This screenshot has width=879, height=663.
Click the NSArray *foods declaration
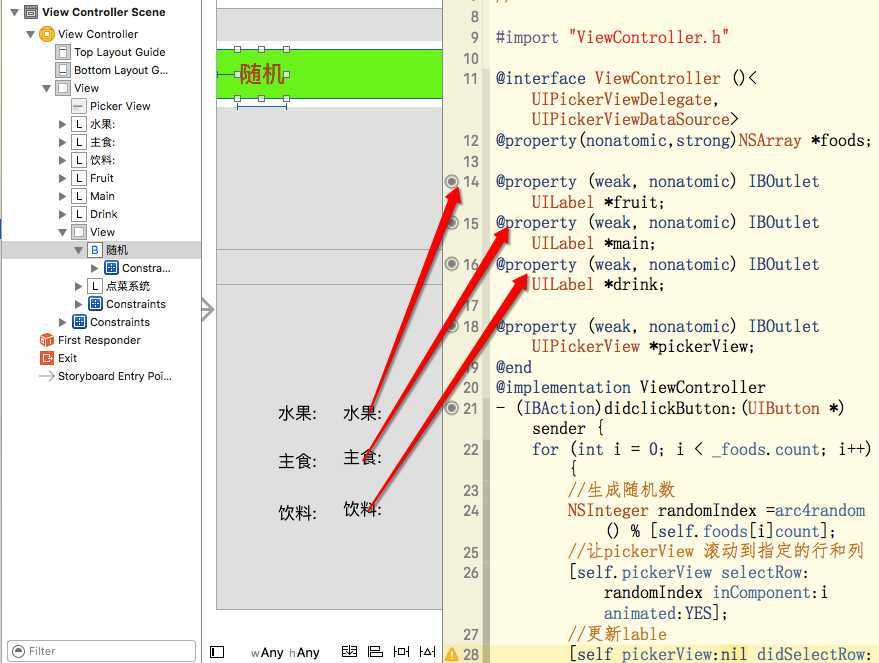pyautogui.click(x=803, y=140)
